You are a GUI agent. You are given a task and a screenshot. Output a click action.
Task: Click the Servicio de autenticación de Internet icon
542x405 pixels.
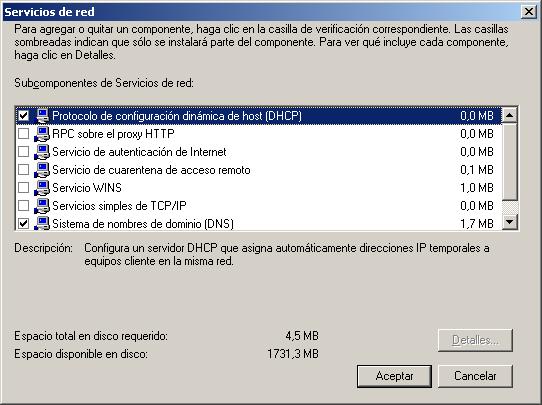click(42, 152)
